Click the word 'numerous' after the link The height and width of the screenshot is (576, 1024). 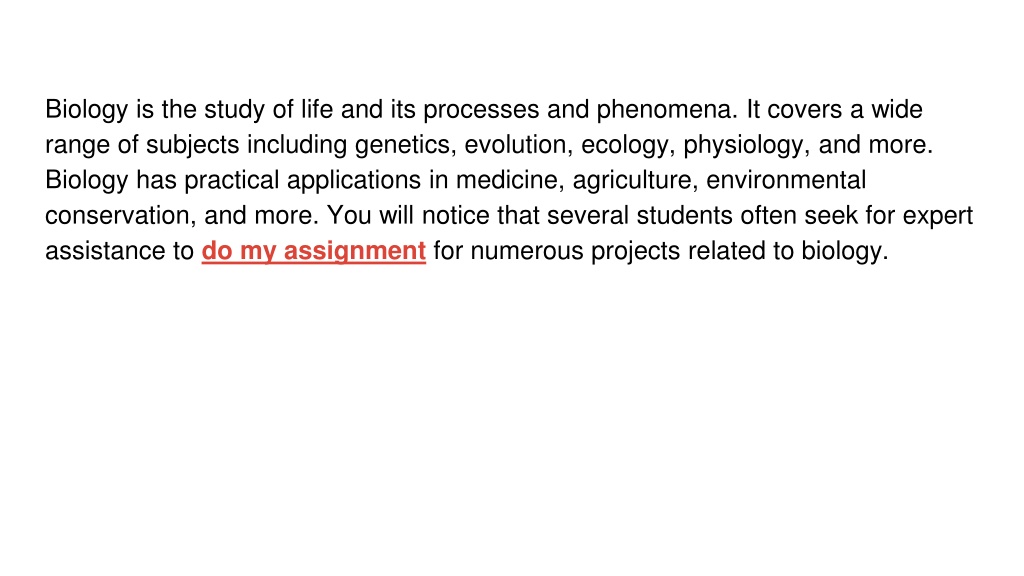(x=527, y=251)
